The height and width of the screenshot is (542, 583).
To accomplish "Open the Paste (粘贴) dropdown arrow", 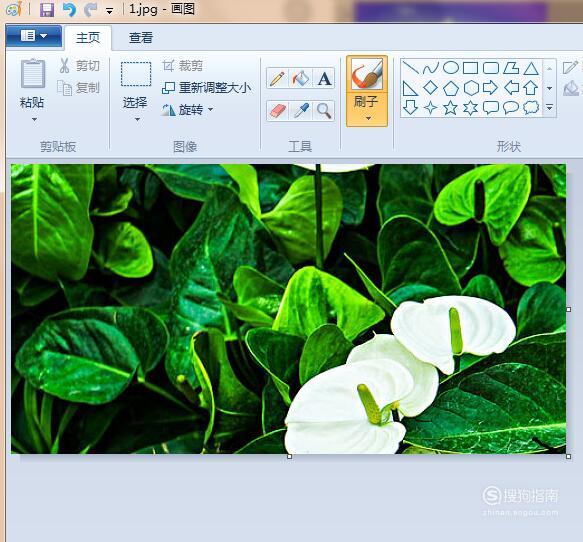I will [x=34, y=120].
